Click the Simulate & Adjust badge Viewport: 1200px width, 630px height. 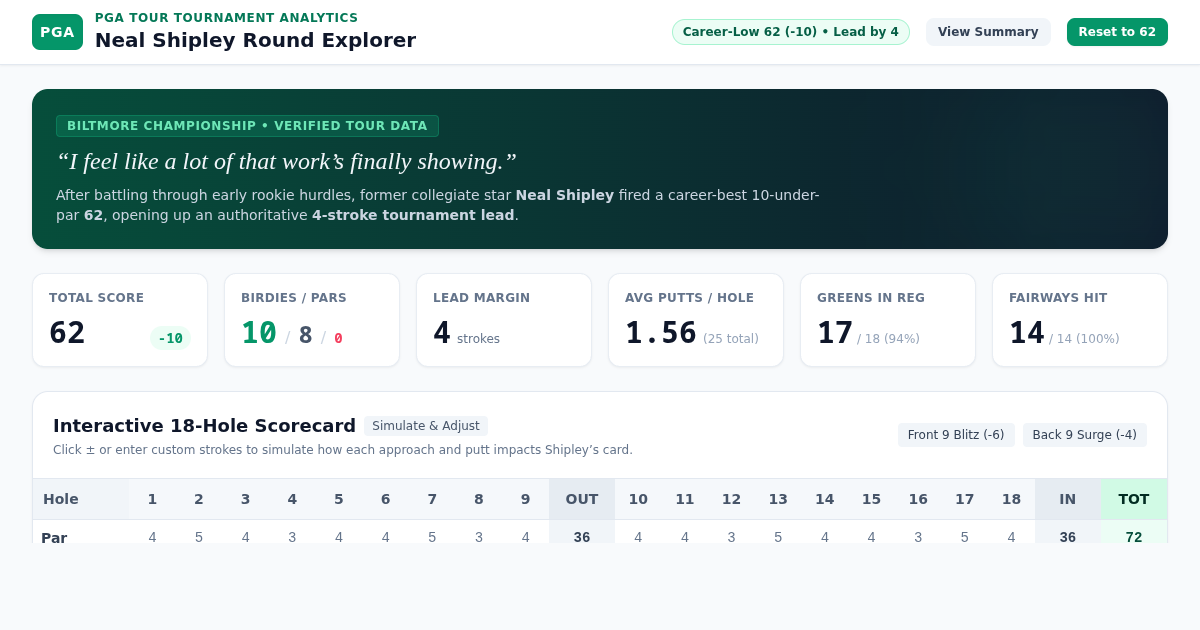(426, 426)
